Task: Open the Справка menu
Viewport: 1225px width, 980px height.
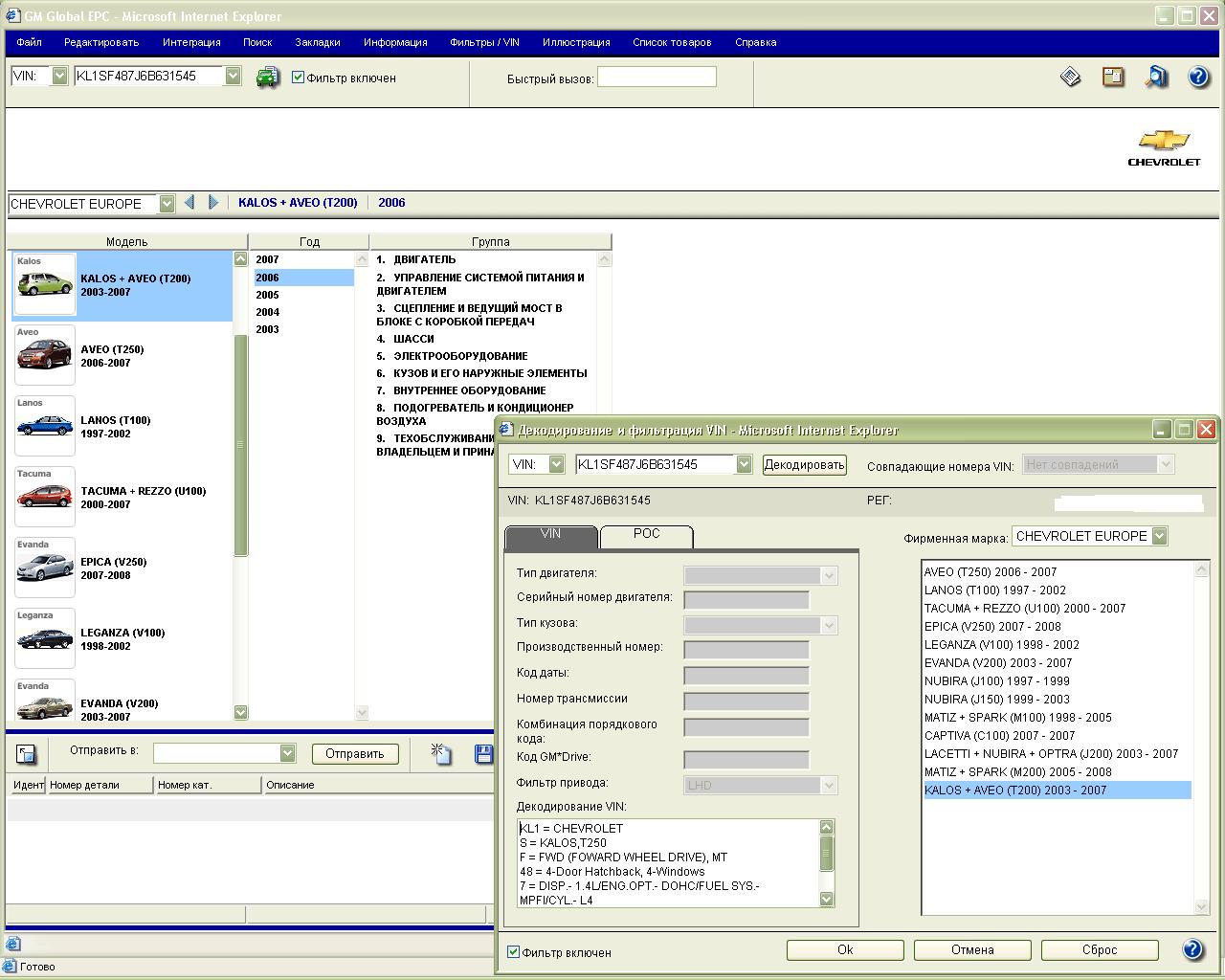Action: [x=756, y=42]
